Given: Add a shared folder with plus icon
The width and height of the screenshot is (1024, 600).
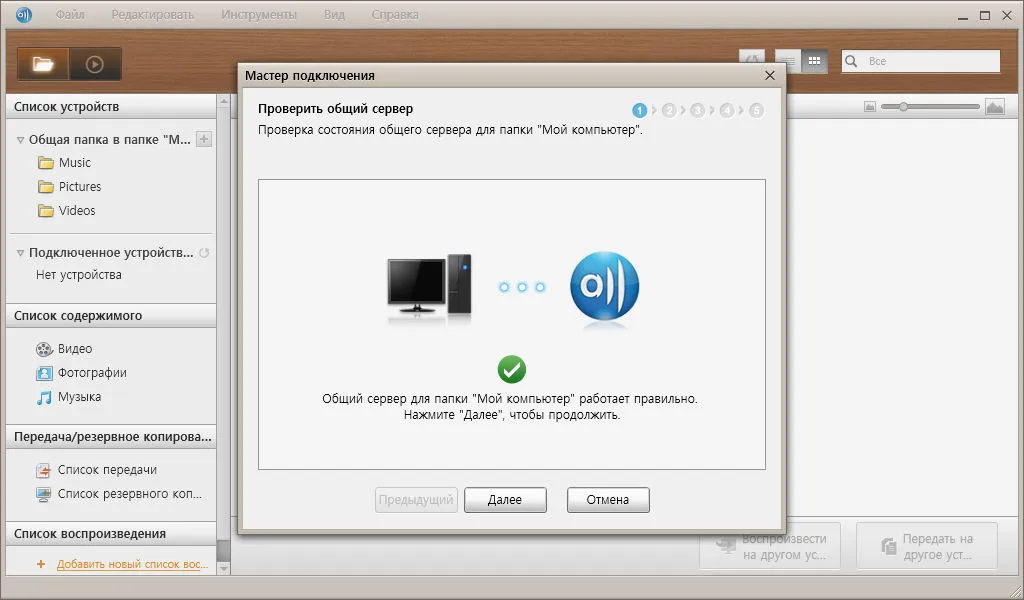Looking at the screenshot, I should 204,139.
